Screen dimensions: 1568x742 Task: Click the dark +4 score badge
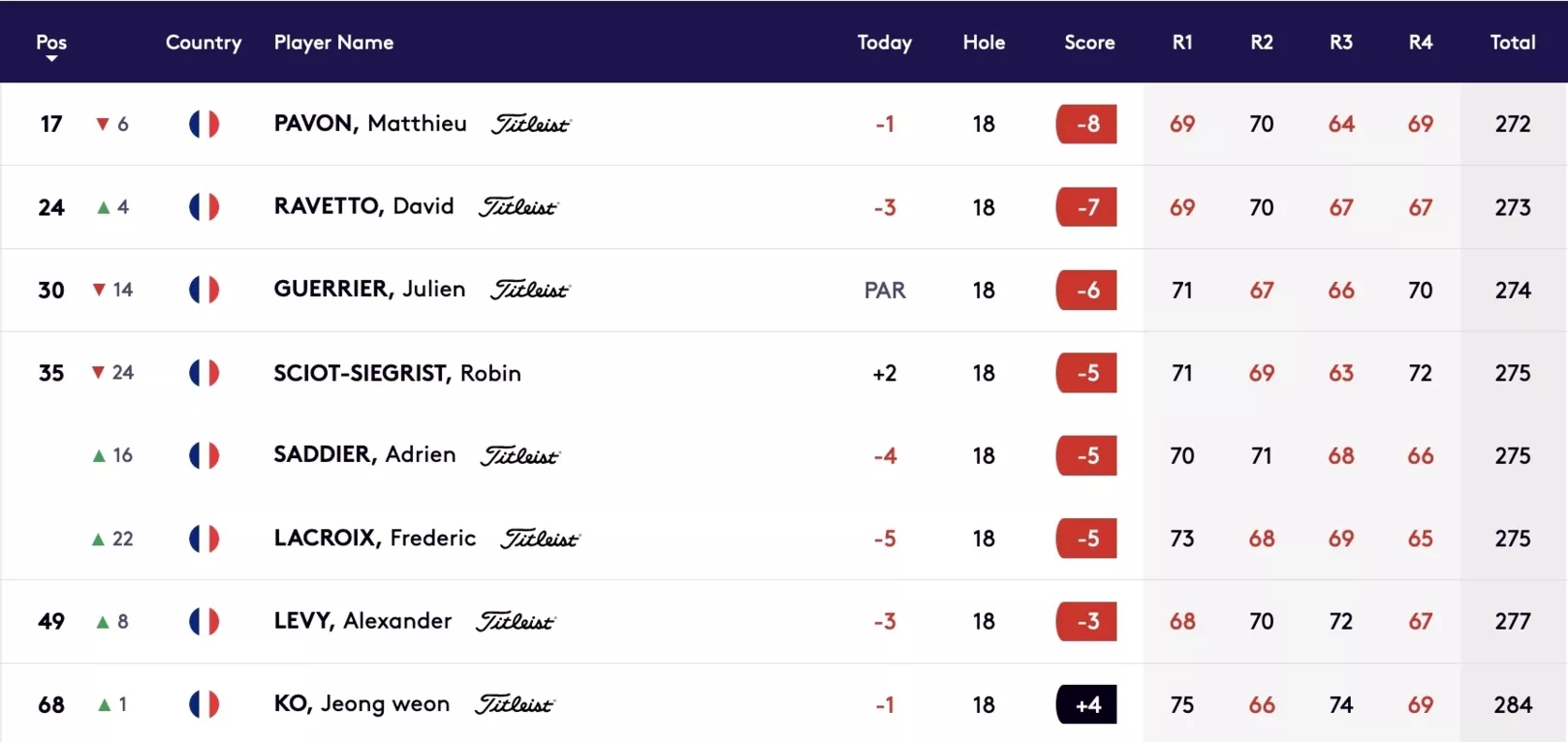[1086, 704]
